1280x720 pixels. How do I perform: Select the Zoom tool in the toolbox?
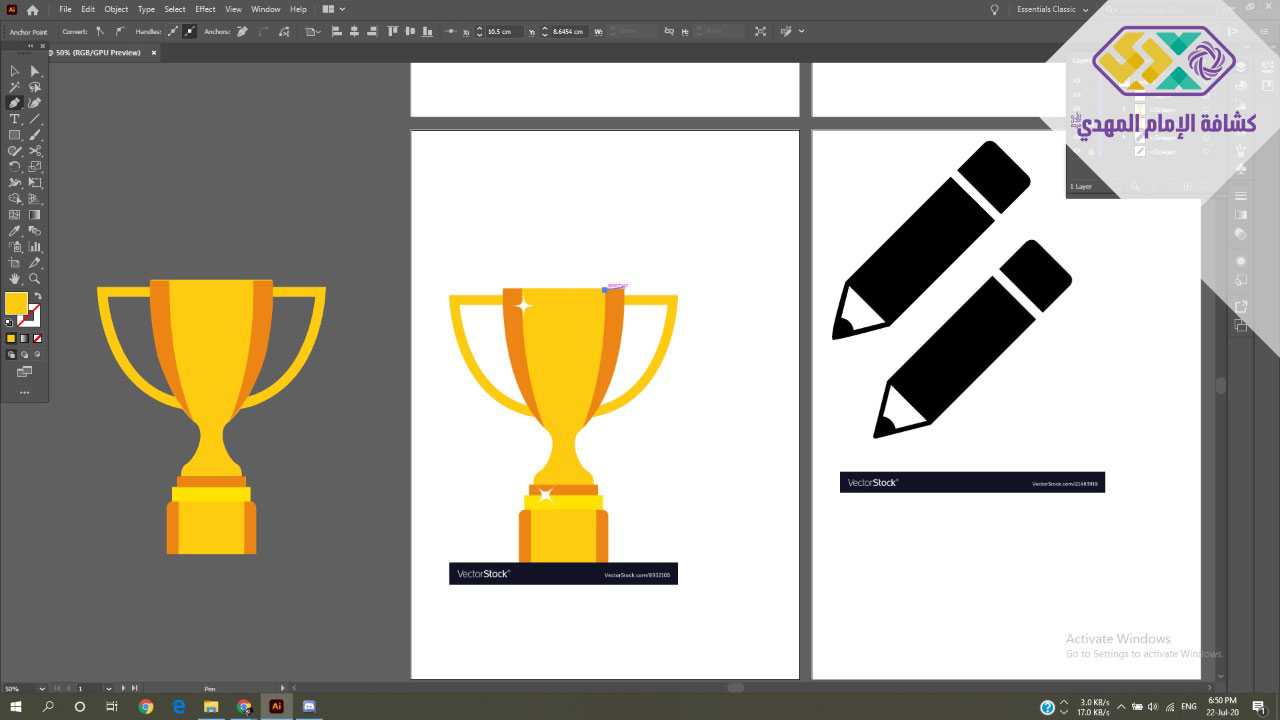click(x=35, y=279)
